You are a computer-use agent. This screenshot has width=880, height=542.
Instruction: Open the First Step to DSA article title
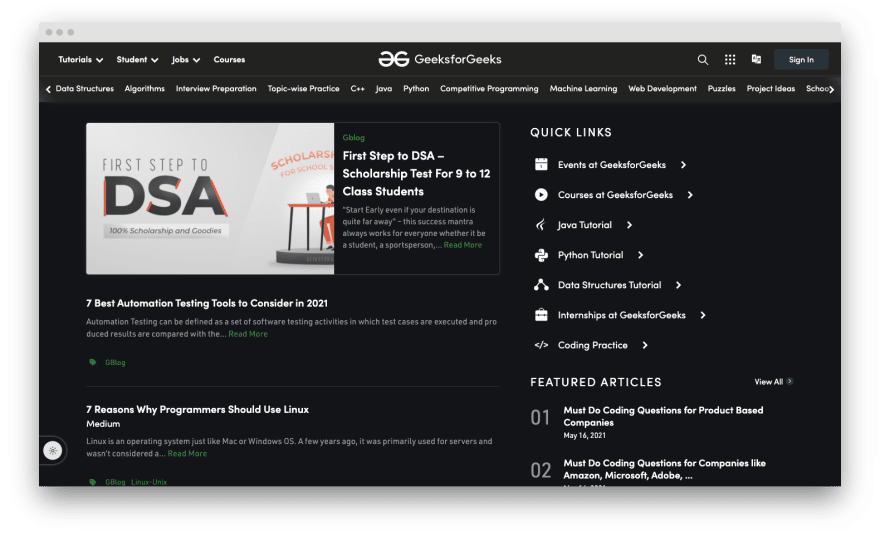(416, 173)
